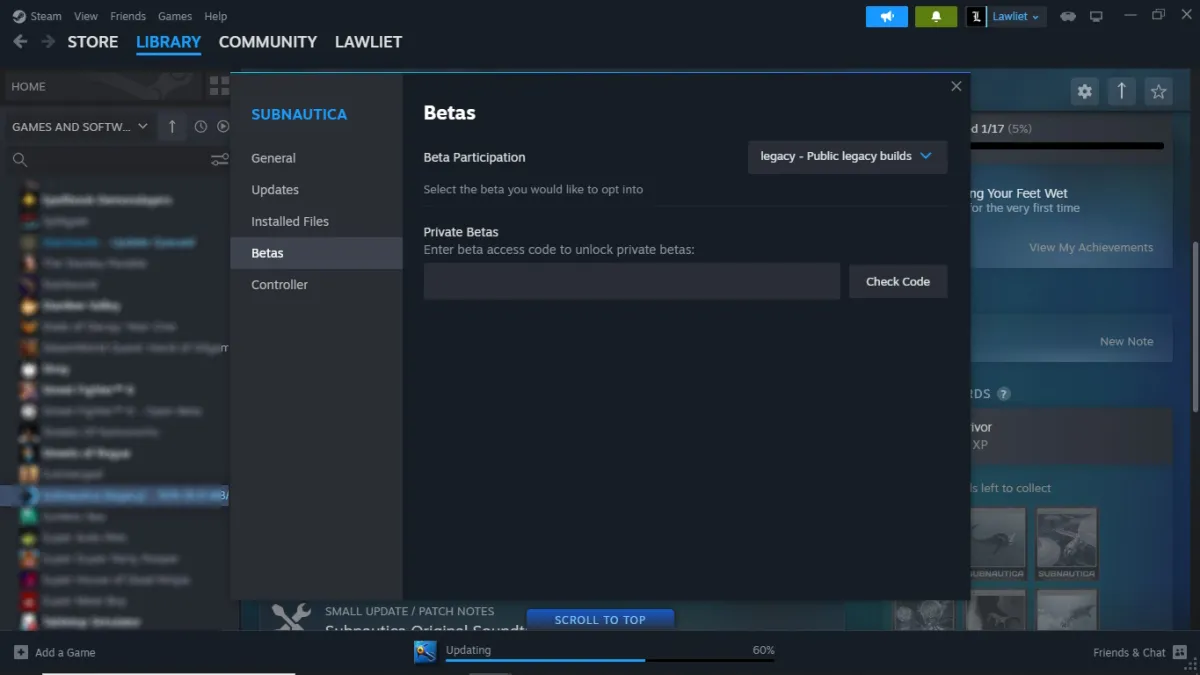Open the Beta Participation dropdown
Screen dimensions: 1200x675
[x=847, y=157]
